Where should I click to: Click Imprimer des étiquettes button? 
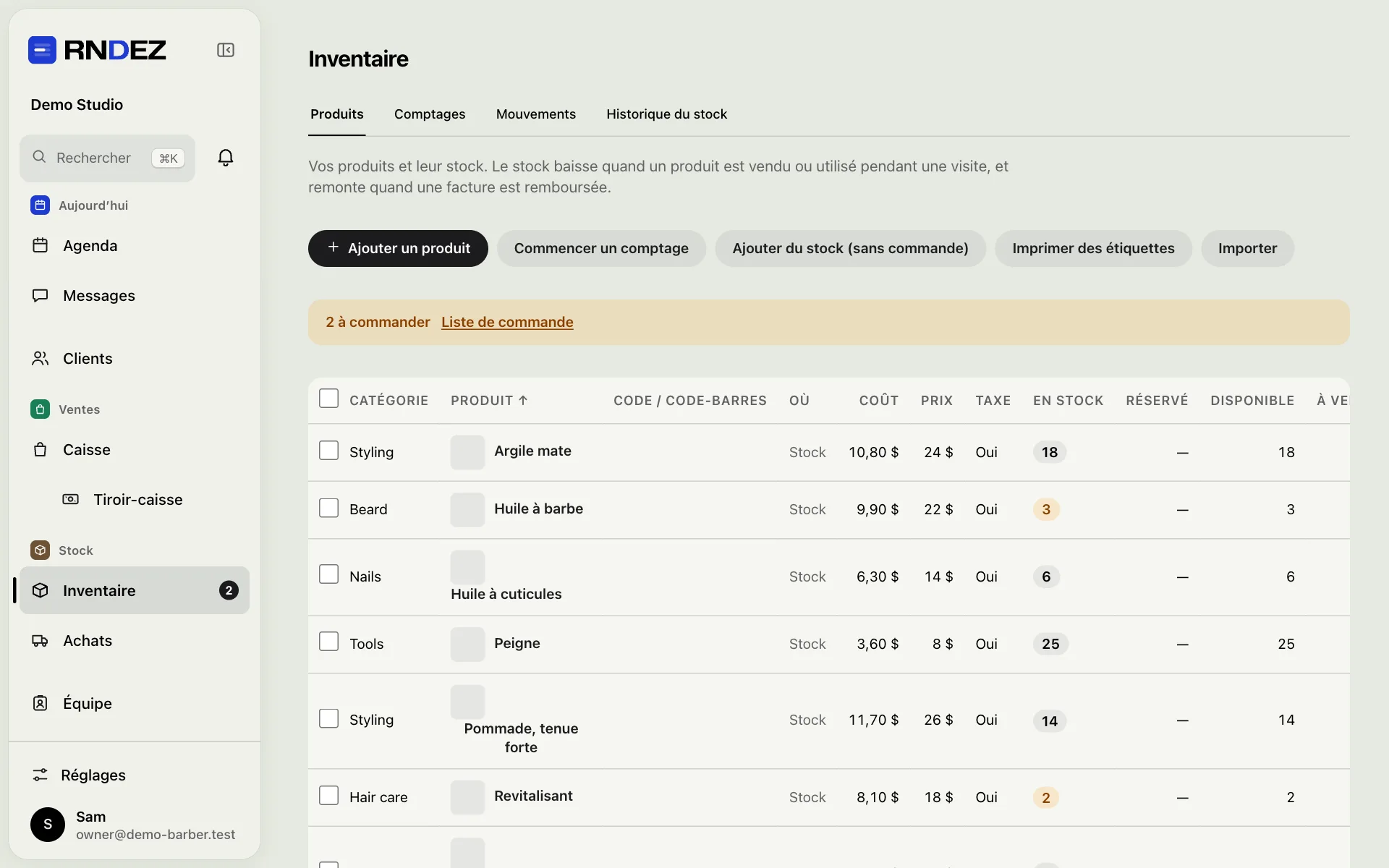1093,248
